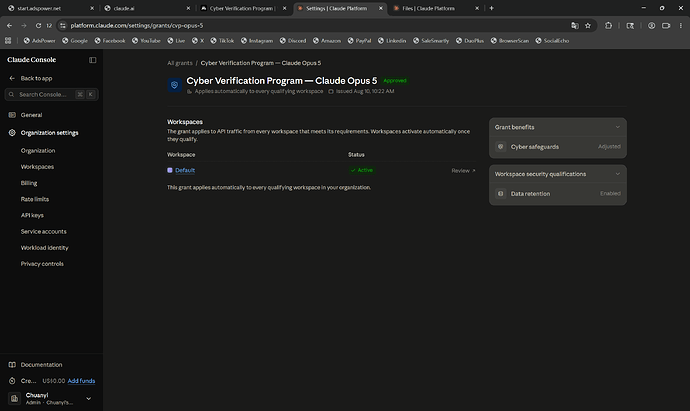The height and width of the screenshot is (411, 690).
Task: Open a new browser tab
Action: (x=492, y=8)
